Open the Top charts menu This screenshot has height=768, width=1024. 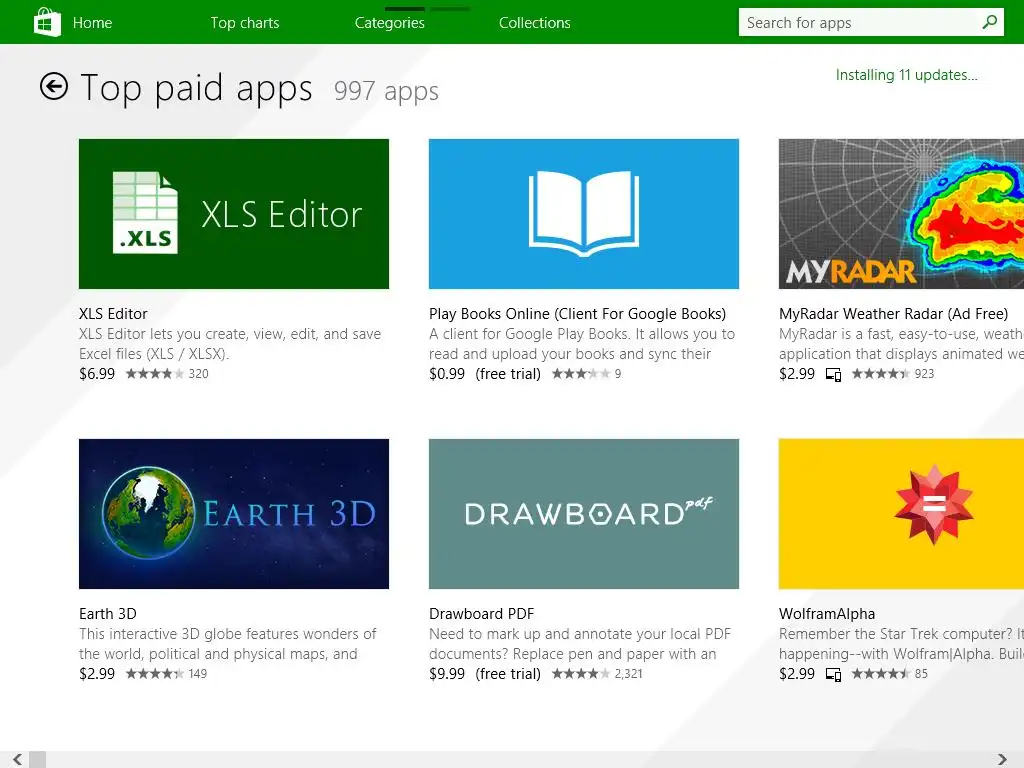click(x=245, y=23)
